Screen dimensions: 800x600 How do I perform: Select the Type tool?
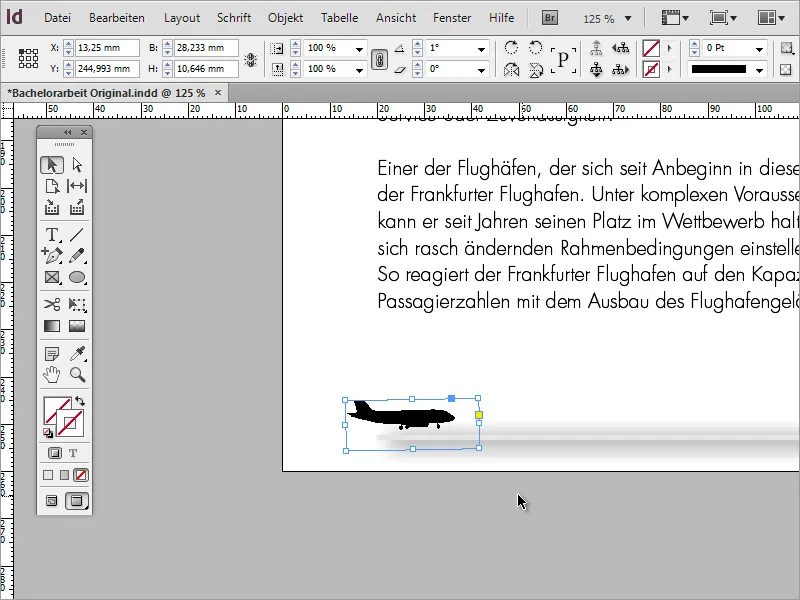[52, 235]
